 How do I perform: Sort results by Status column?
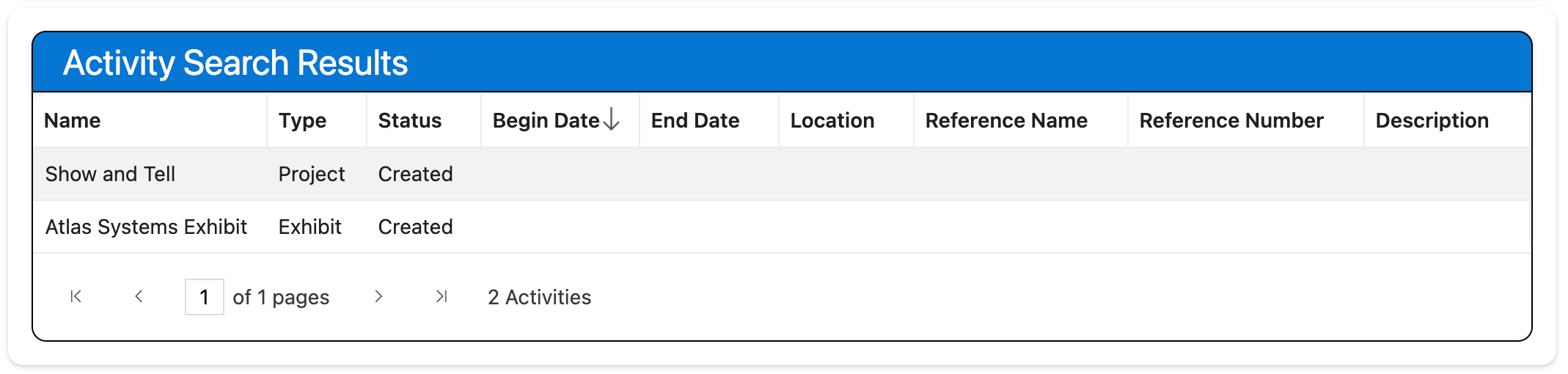click(x=409, y=120)
